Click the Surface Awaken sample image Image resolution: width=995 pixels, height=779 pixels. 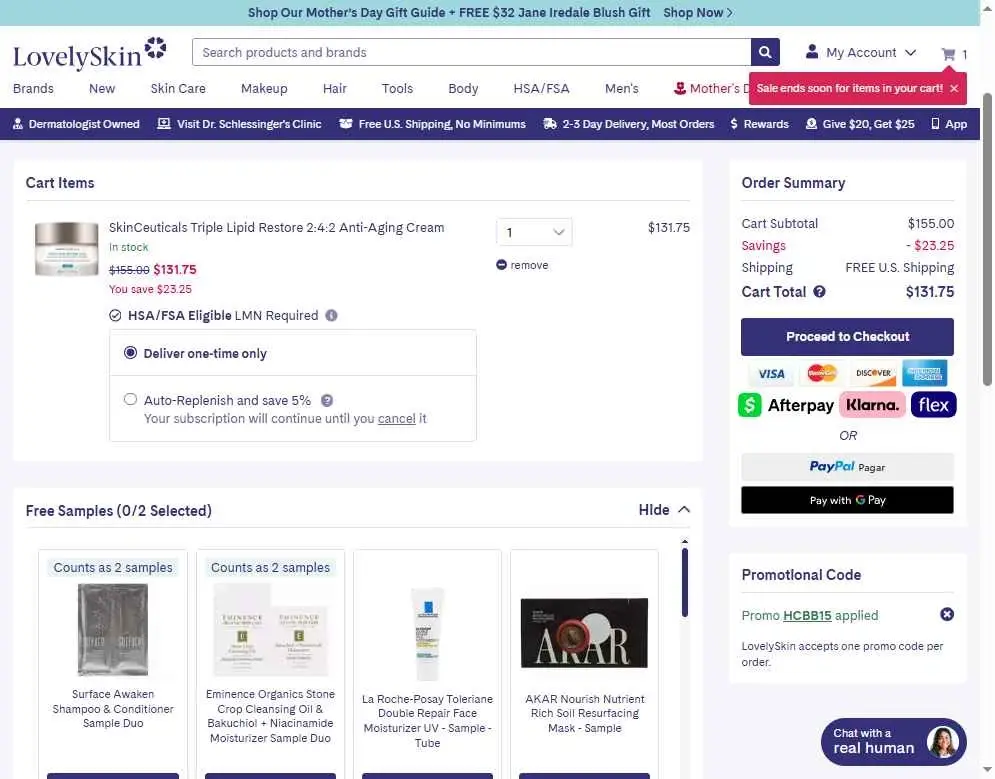point(113,629)
